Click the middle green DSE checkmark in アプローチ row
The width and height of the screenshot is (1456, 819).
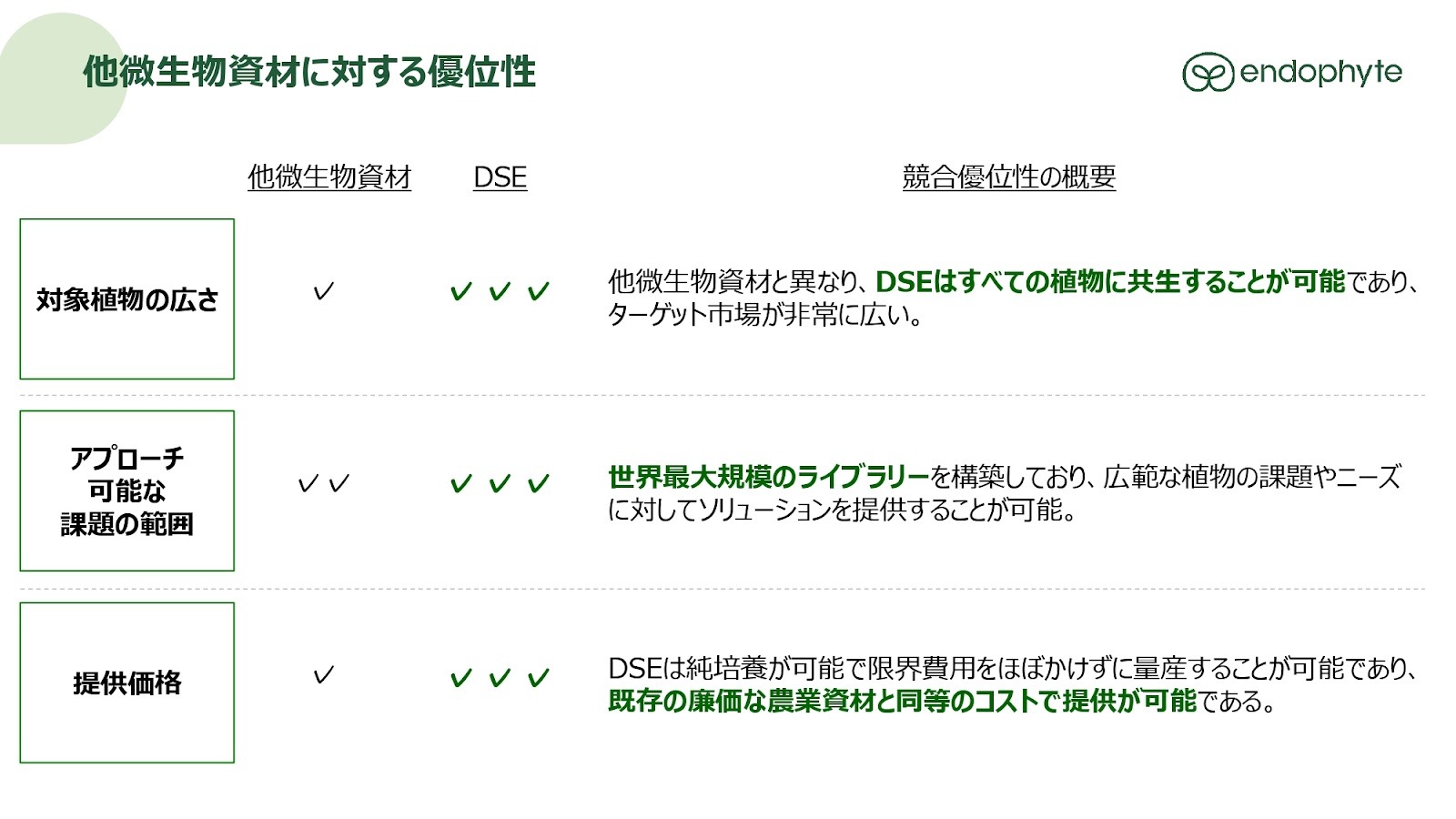click(x=500, y=483)
